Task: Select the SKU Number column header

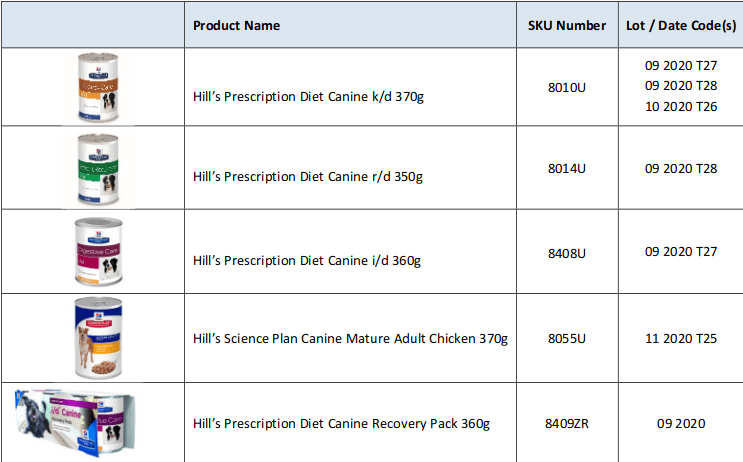Action: click(x=567, y=25)
